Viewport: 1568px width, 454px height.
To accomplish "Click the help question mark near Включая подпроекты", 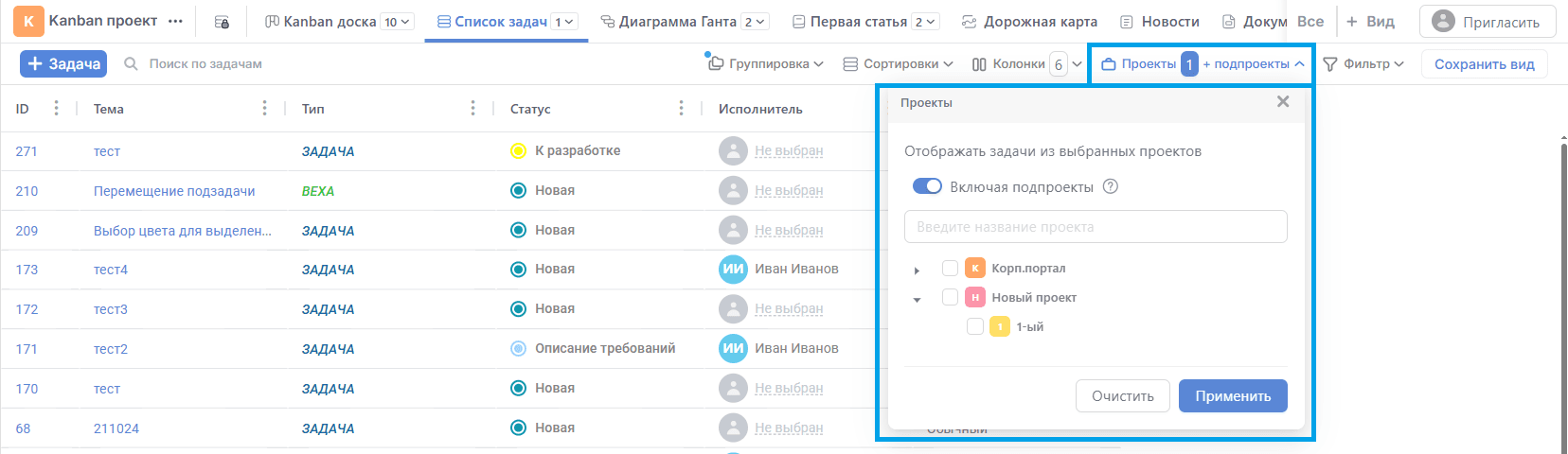I will pos(1111,186).
